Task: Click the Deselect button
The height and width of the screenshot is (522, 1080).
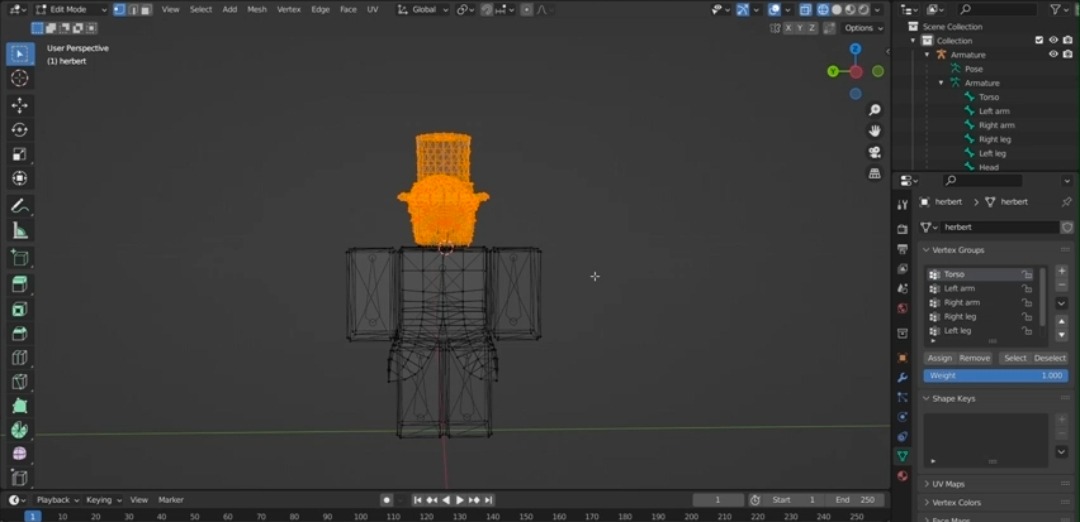Action: coord(1049,358)
